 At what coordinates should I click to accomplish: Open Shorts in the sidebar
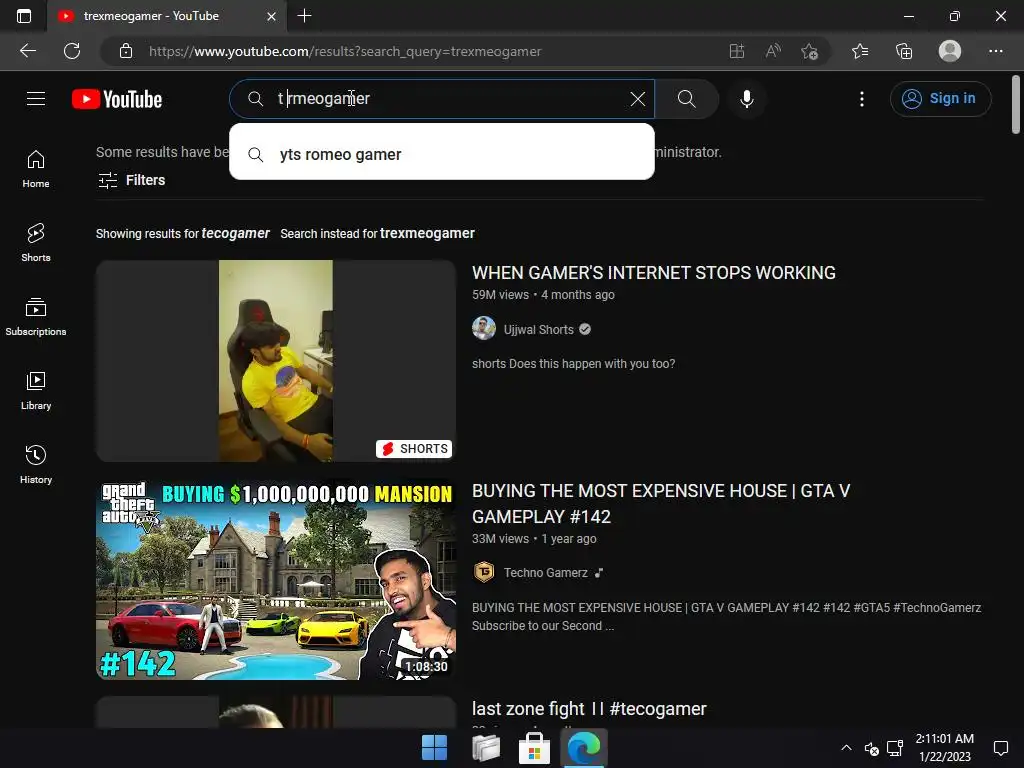(36, 242)
